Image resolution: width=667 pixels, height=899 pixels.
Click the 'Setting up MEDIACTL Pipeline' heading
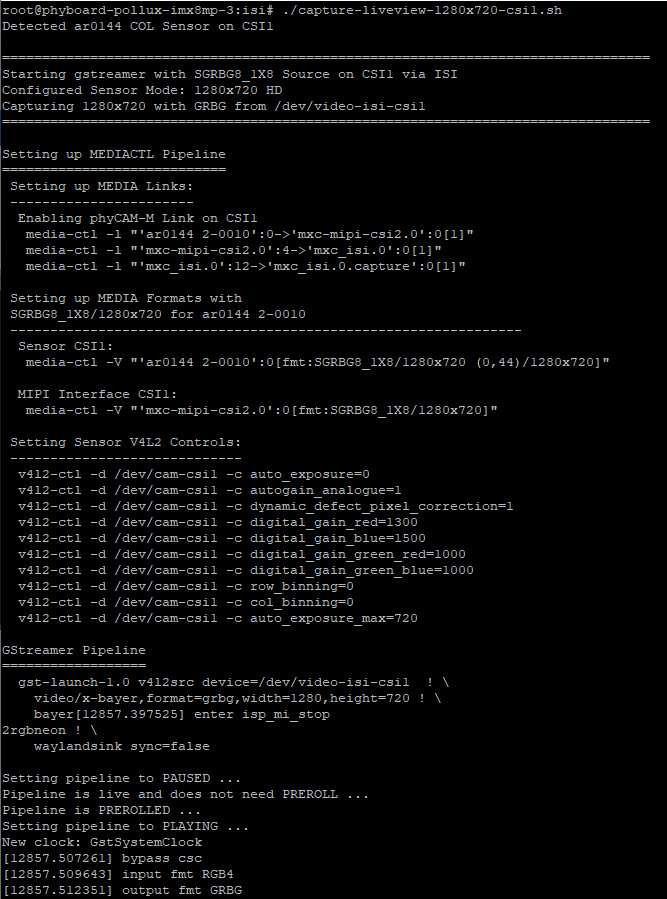pyautogui.click(x=114, y=154)
